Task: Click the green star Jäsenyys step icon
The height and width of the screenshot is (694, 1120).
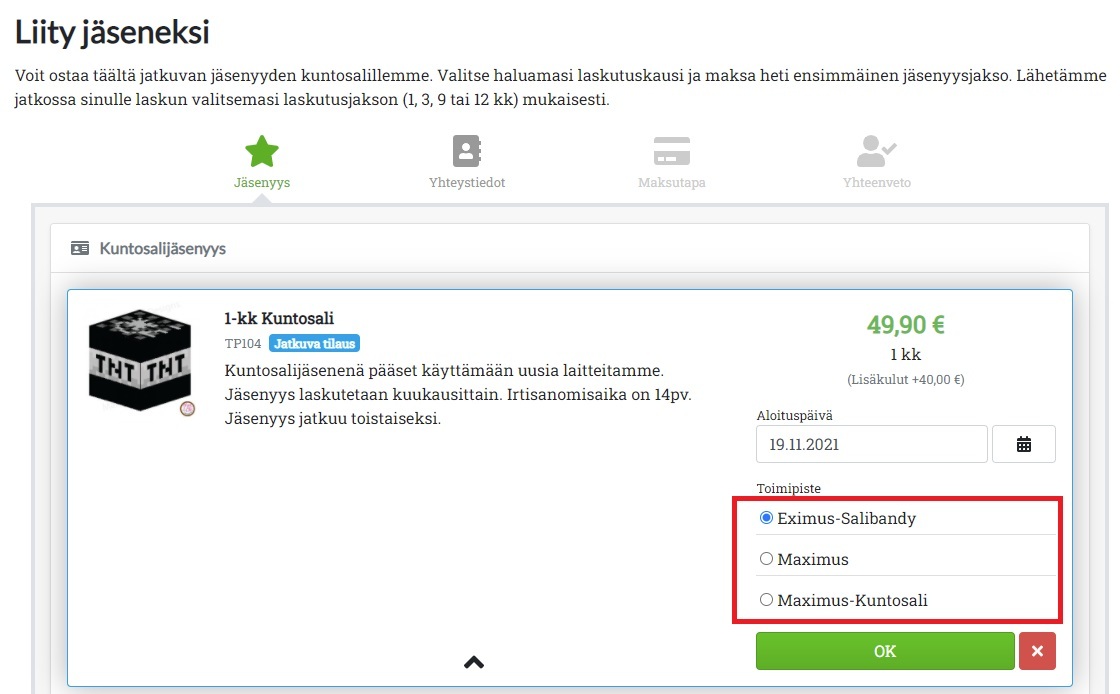Action: pyautogui.click(x=262, y=151)
